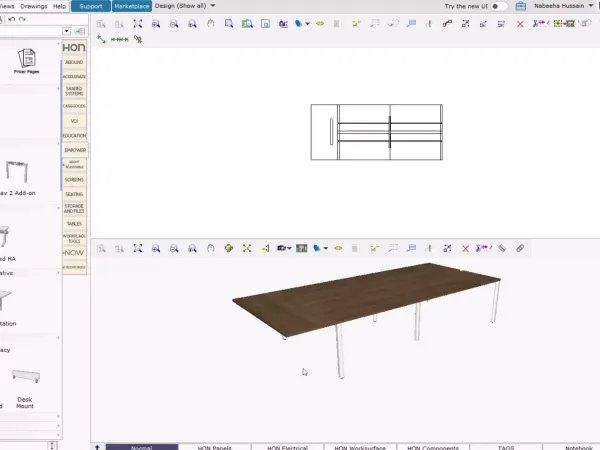Click the blue comment bubble icon in the 2D toolbar

[411, 24]
